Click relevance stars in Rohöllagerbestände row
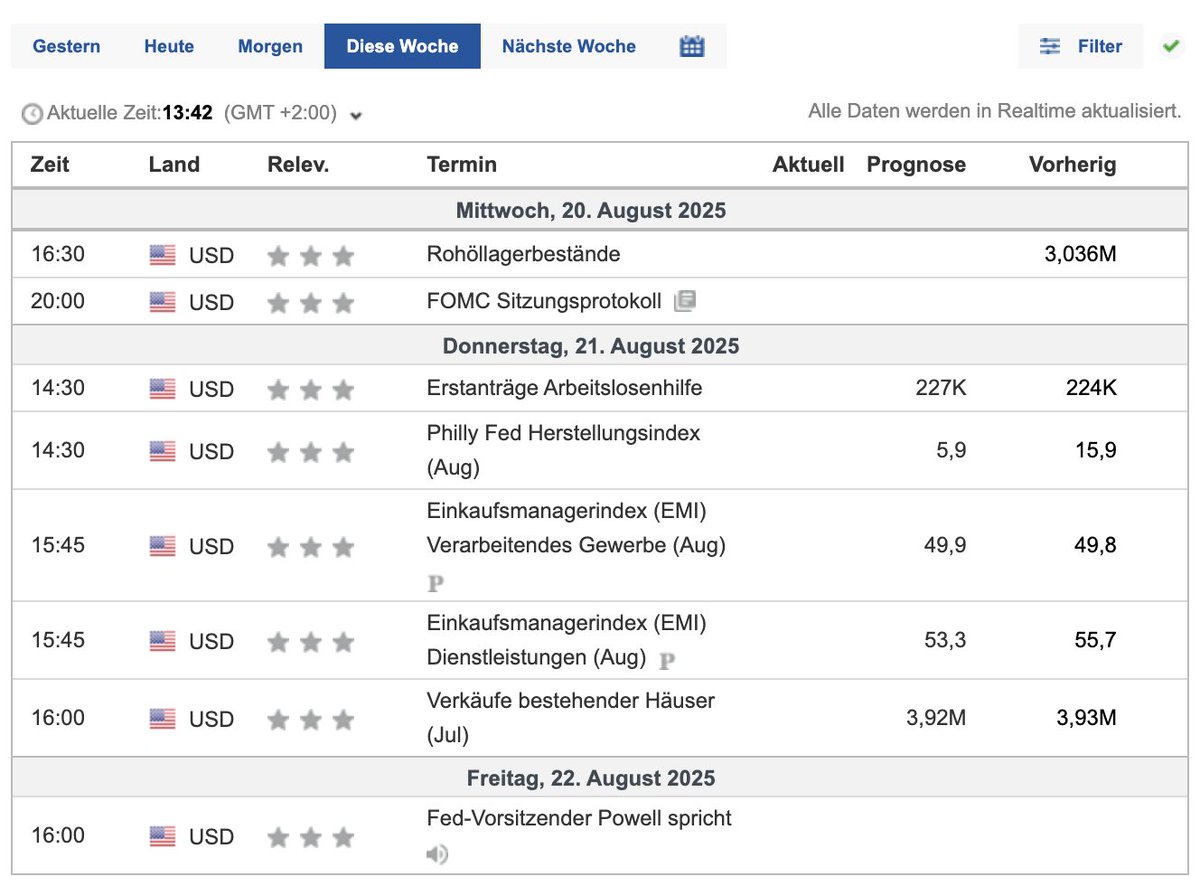This screenshot has width=1200, height=886. 311,256
